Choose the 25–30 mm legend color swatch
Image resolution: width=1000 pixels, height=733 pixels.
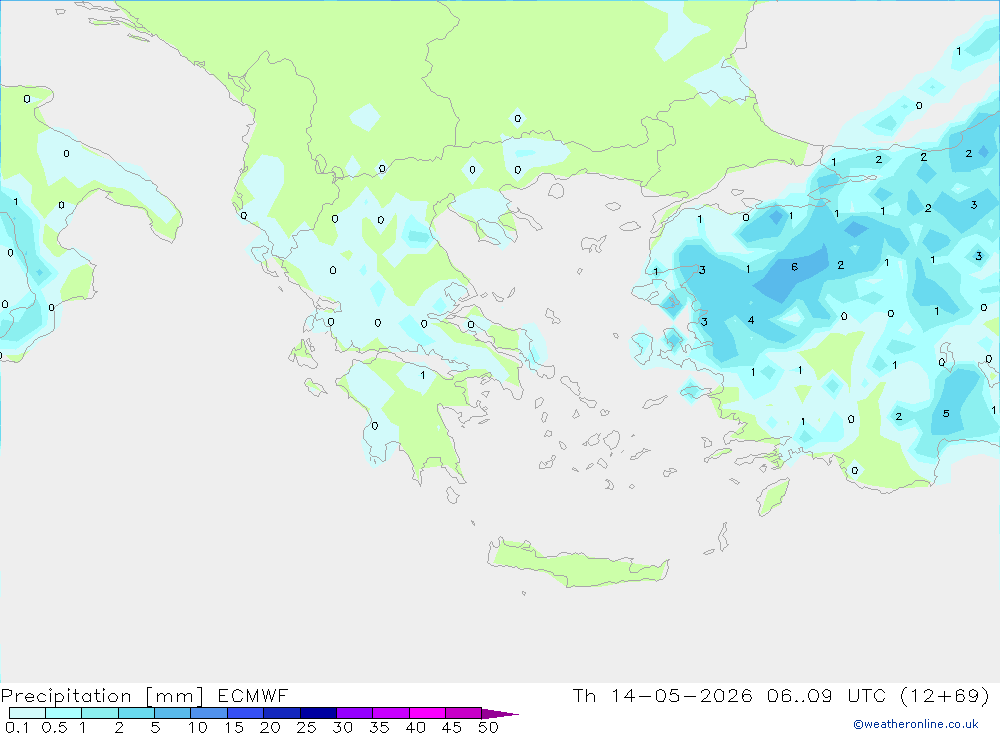tap(318, 713)
